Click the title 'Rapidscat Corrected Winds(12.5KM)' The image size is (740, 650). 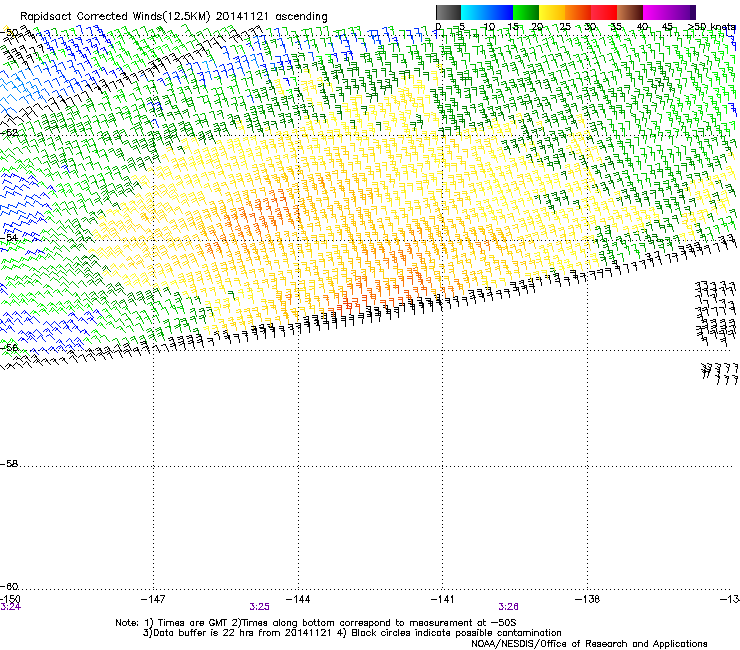115,17
